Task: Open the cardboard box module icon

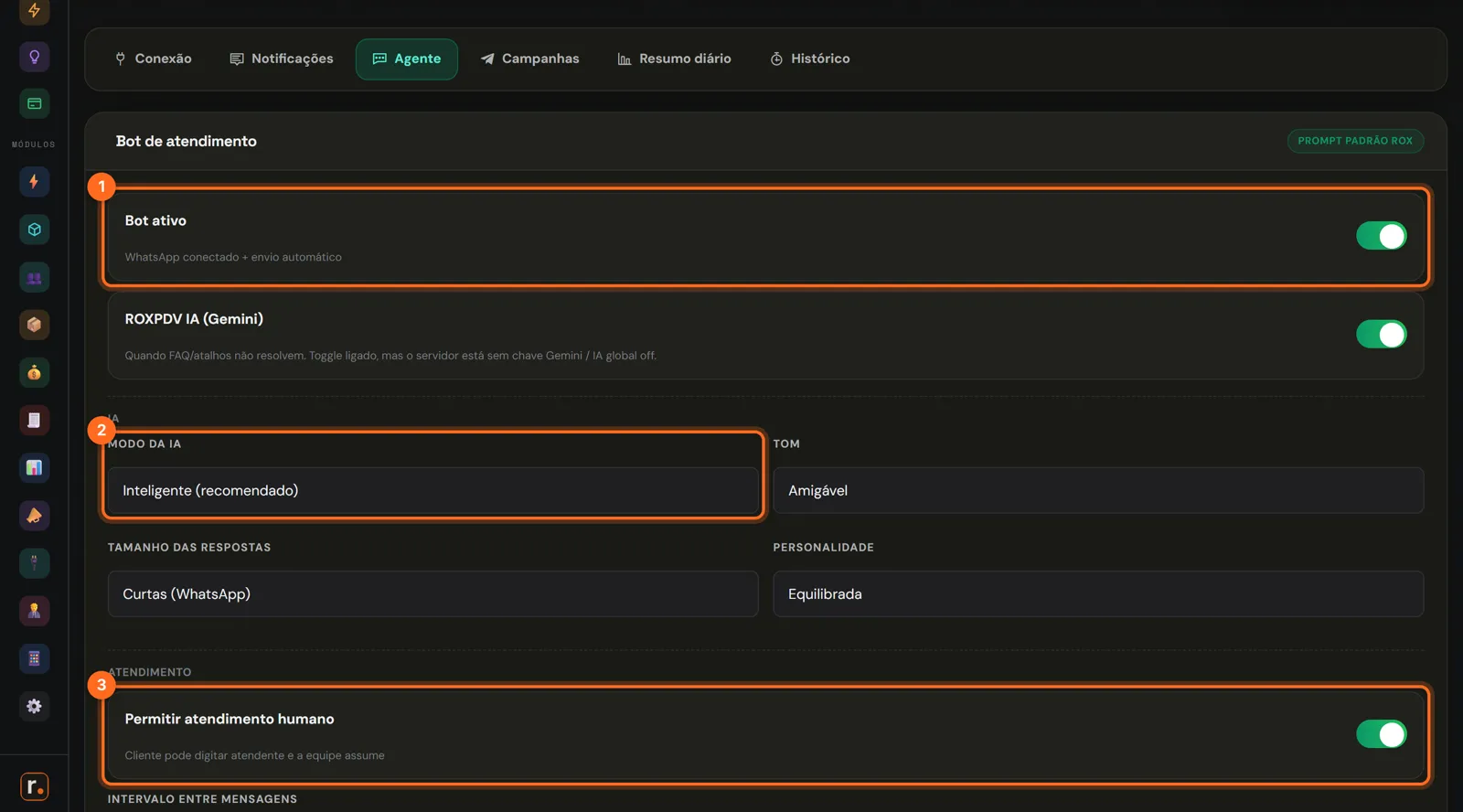Action: tap(34, 325)
